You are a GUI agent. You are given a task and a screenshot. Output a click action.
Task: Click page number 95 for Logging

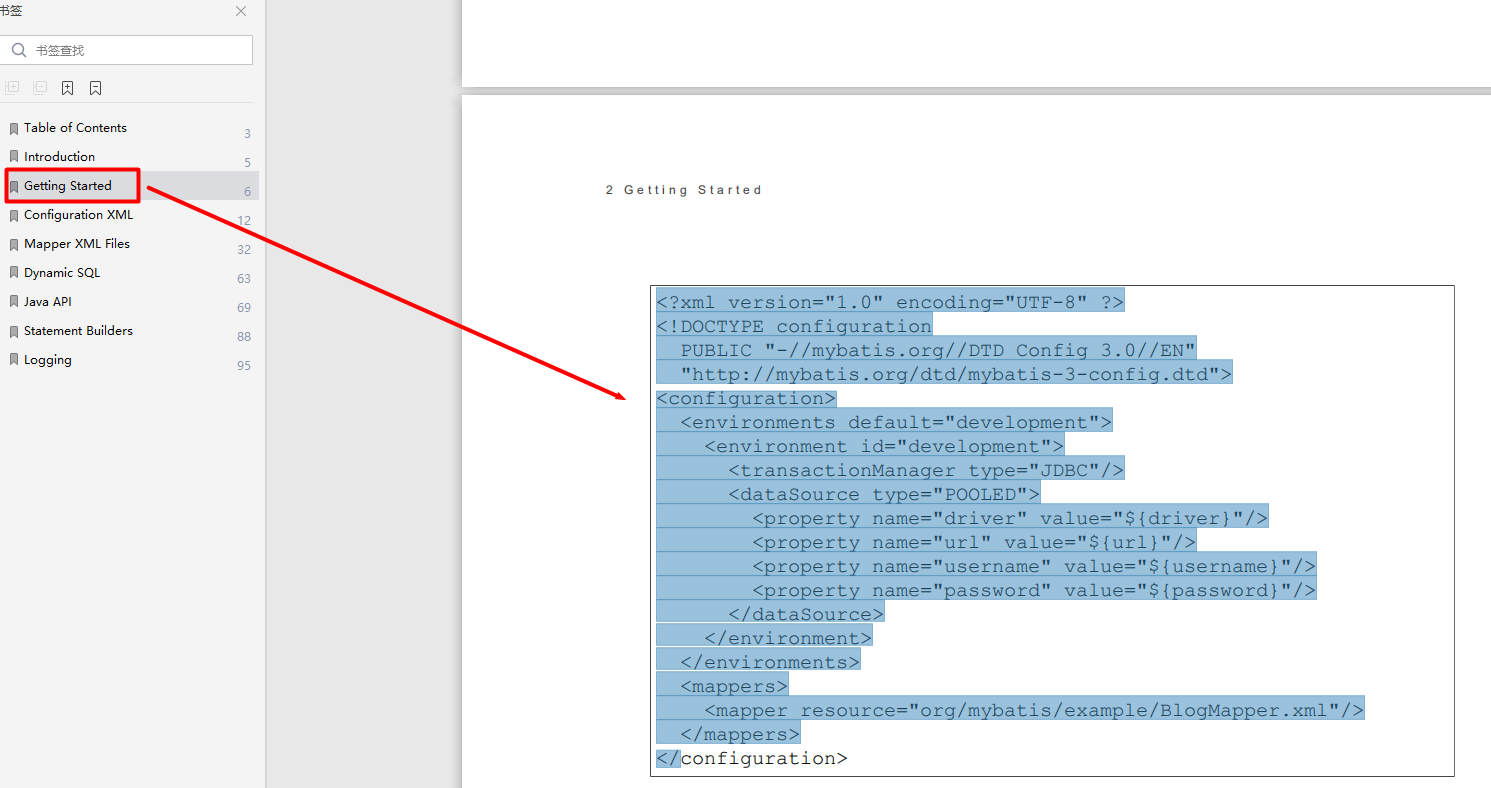coord(244,366)
